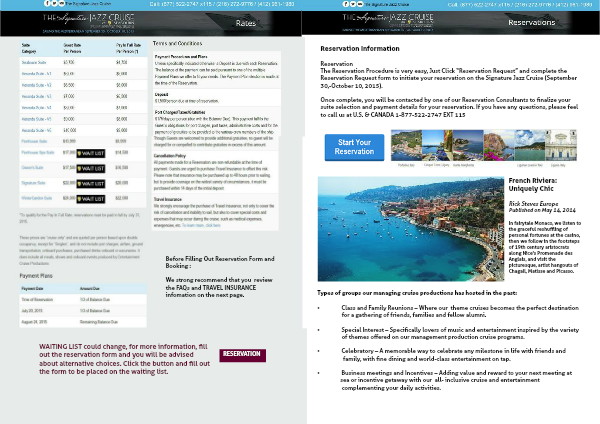Open the Veranda Suite - V1 link
The height and width of the screenshot is (424, 600).
click(36, 73)
